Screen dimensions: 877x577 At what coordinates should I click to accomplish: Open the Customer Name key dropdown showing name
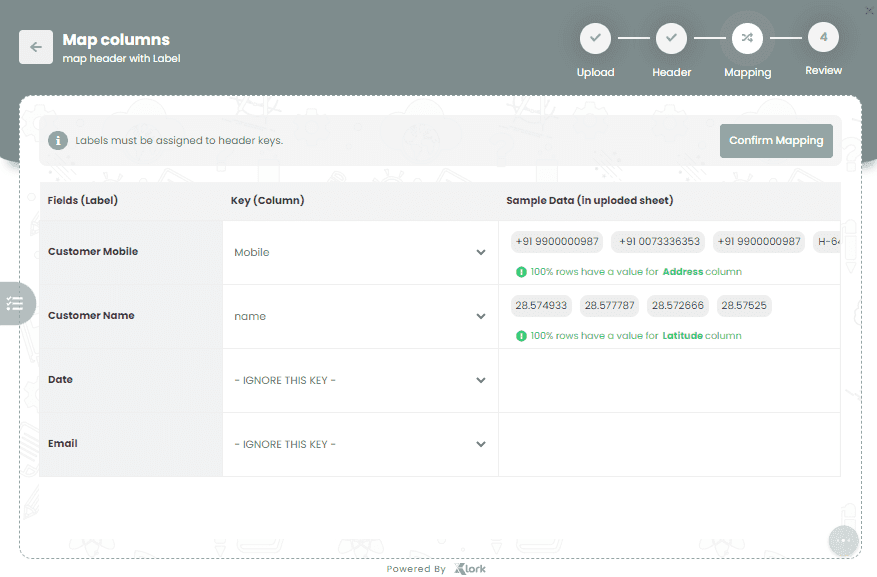click(359, 316)
